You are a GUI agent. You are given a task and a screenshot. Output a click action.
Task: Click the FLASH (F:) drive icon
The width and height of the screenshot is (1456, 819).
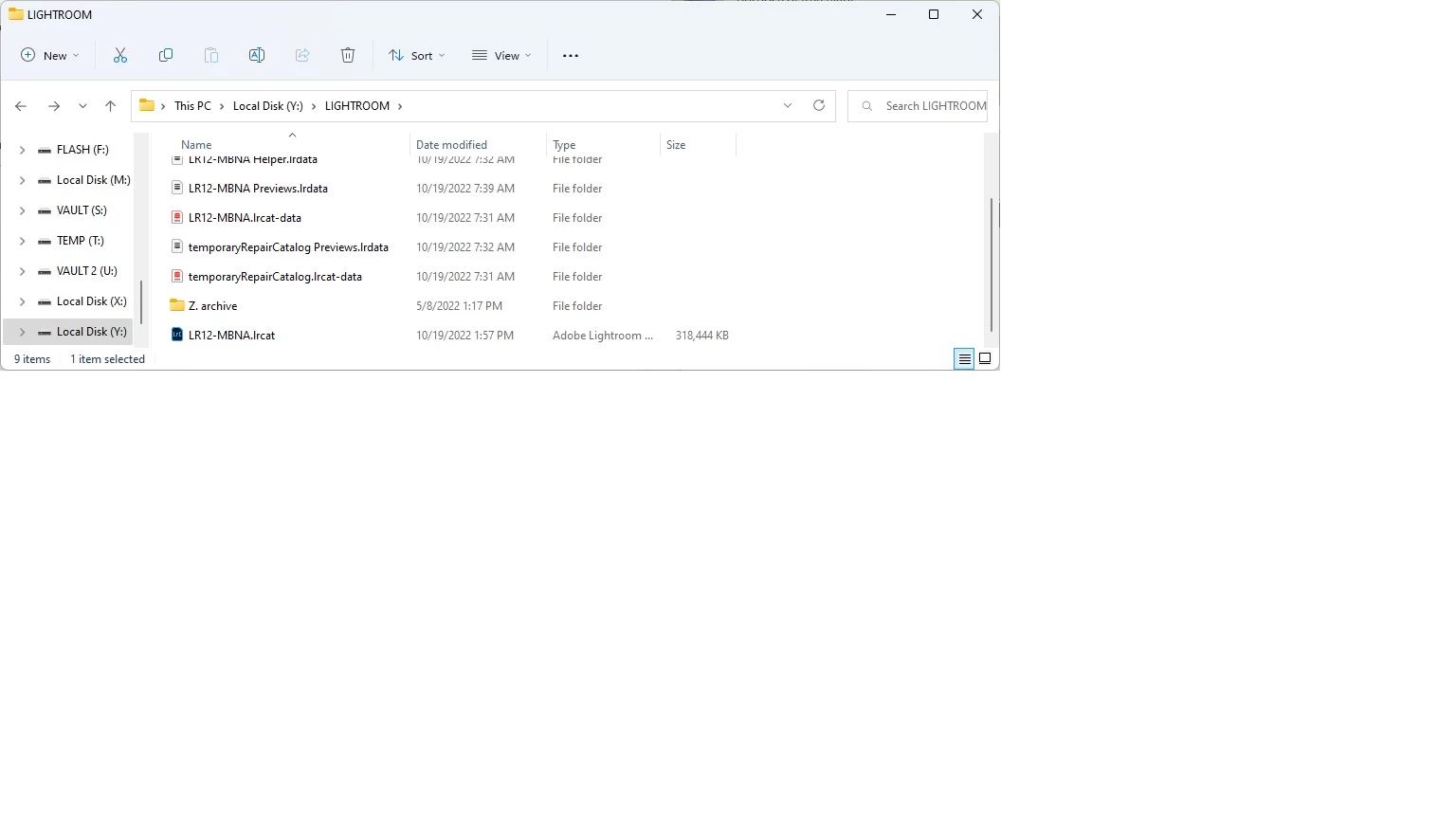pos(45,150)
